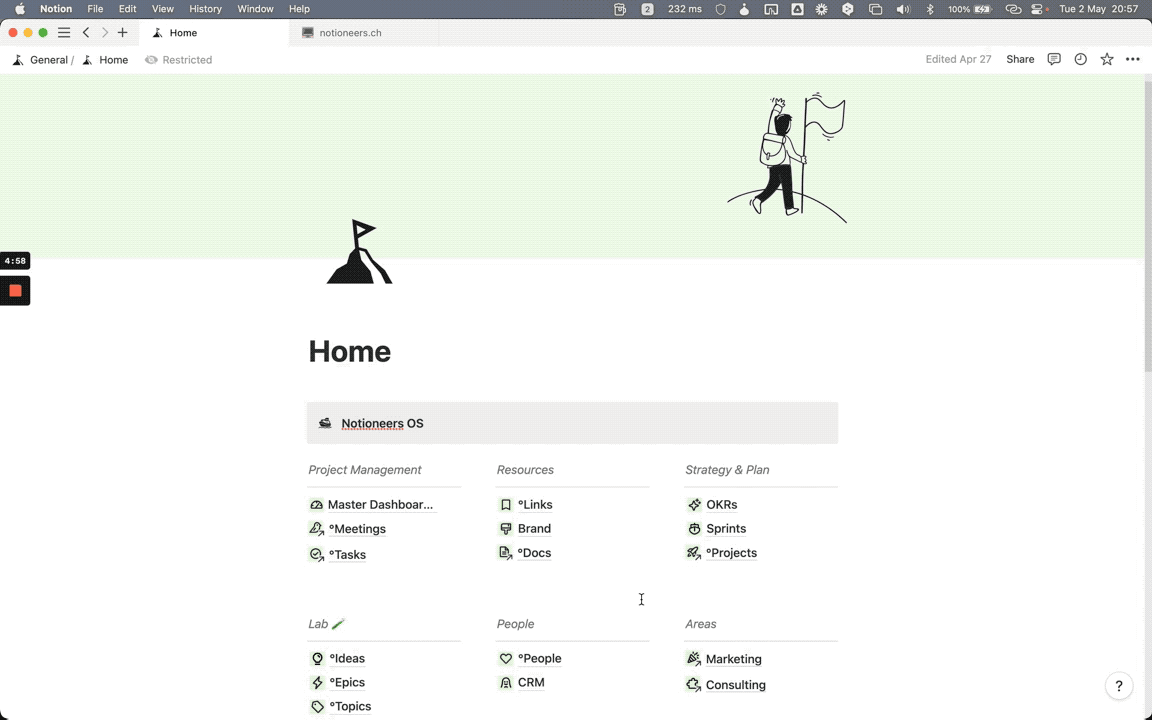Viewport: 1152px width, 720px height.
Task: Click the tag icon beside °Topics
Action: (317, 707)
